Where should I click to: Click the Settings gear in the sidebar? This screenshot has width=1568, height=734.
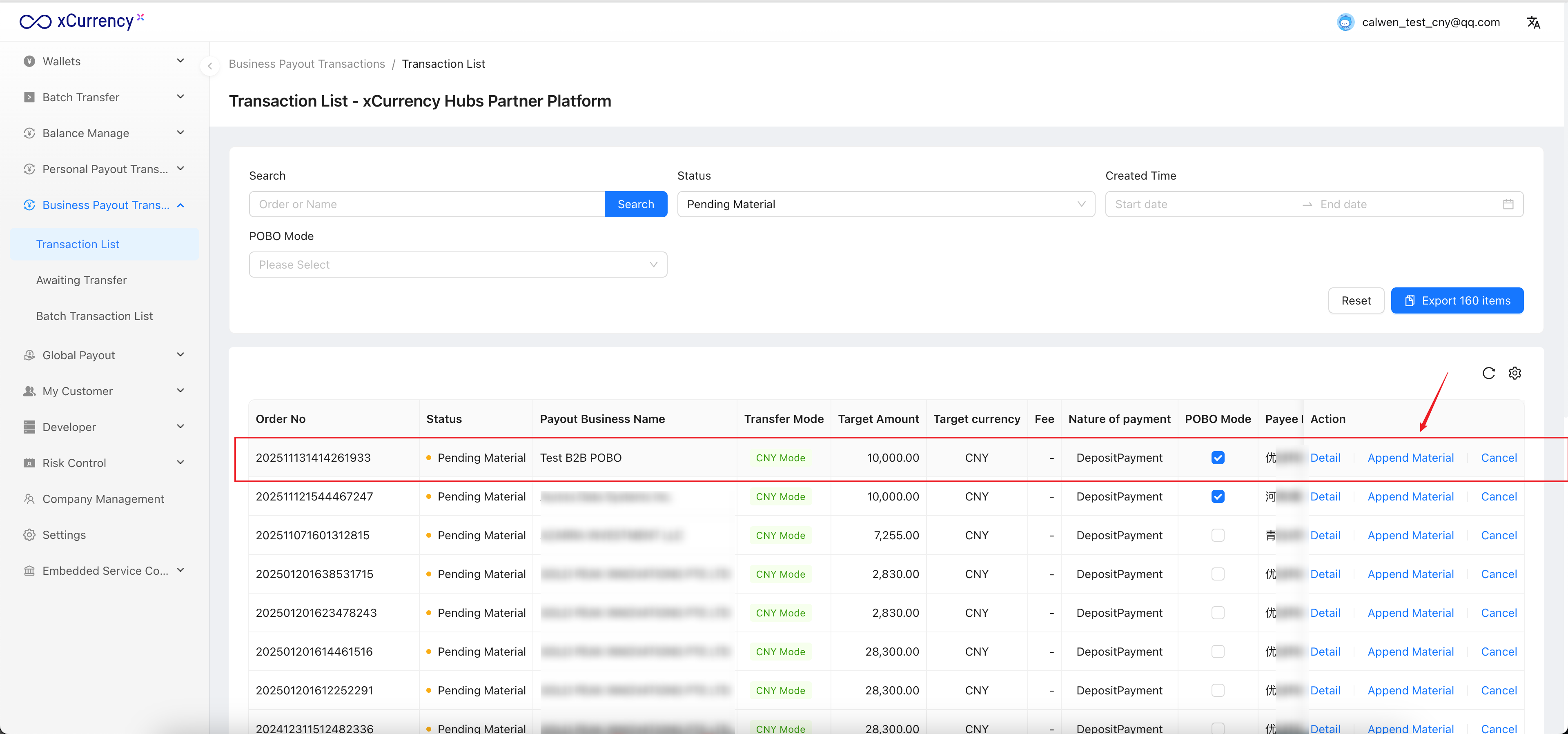tap(29, 534)
